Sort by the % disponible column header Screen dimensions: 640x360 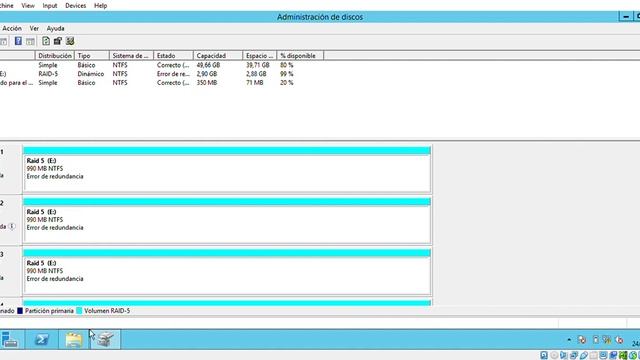[x=300, y=56]
